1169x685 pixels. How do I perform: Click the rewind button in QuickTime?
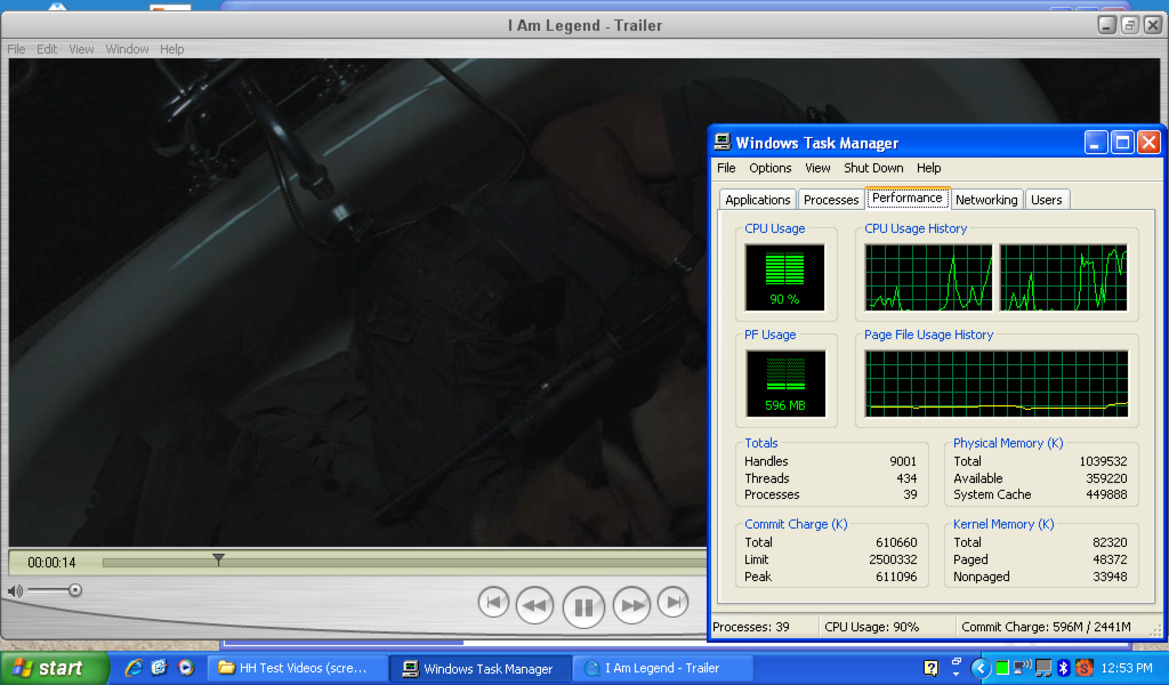coord(535,605)
